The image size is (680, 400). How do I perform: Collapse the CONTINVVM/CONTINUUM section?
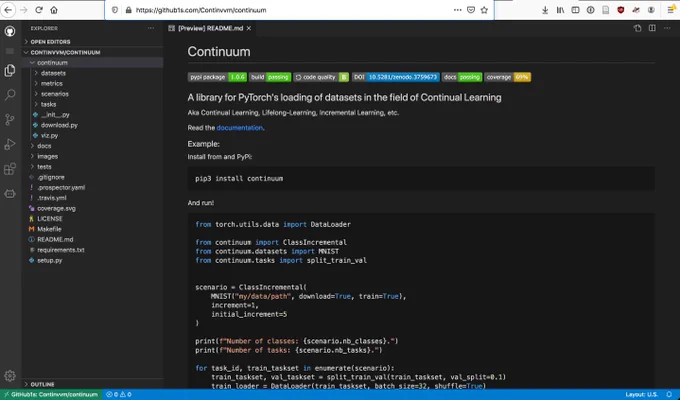click(x=92, y=52)
